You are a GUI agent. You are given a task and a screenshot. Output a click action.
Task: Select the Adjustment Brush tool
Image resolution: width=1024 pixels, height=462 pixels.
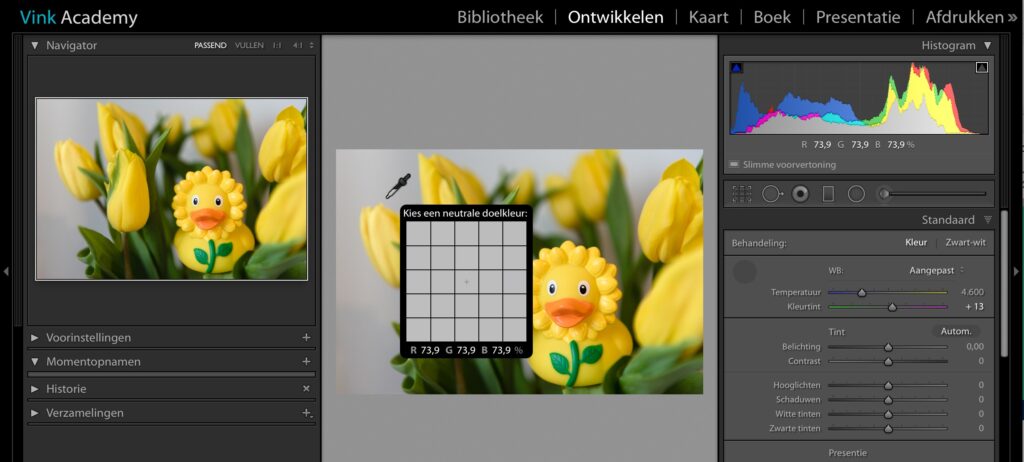point(933,193)
